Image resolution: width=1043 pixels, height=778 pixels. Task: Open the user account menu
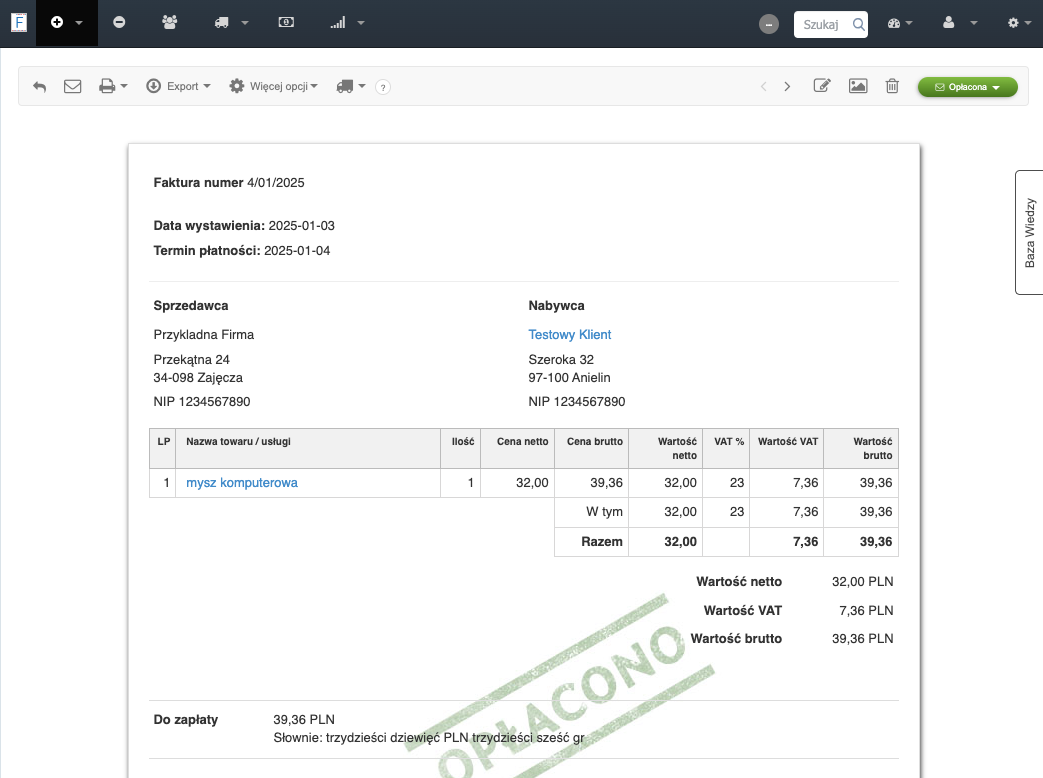pyautogui.click(x=960, y=23)
